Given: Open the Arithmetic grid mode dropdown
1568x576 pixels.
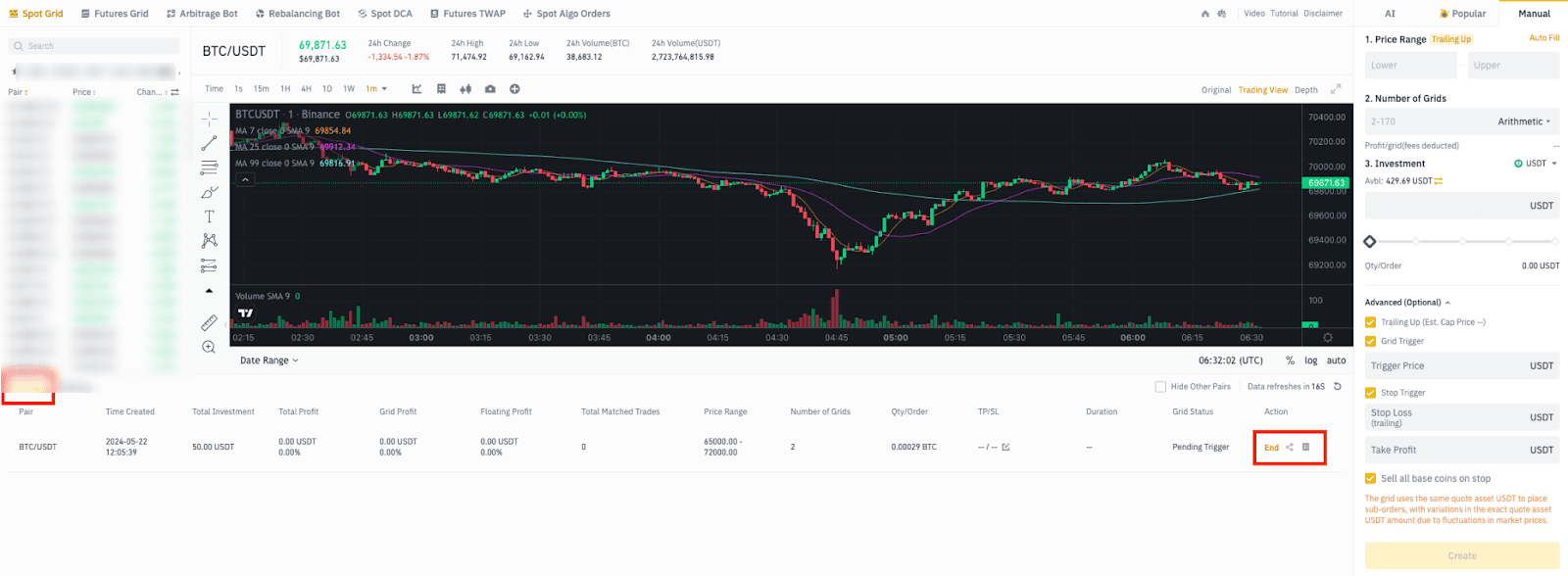Looking at the screenshot, I should pos(1524,121).
